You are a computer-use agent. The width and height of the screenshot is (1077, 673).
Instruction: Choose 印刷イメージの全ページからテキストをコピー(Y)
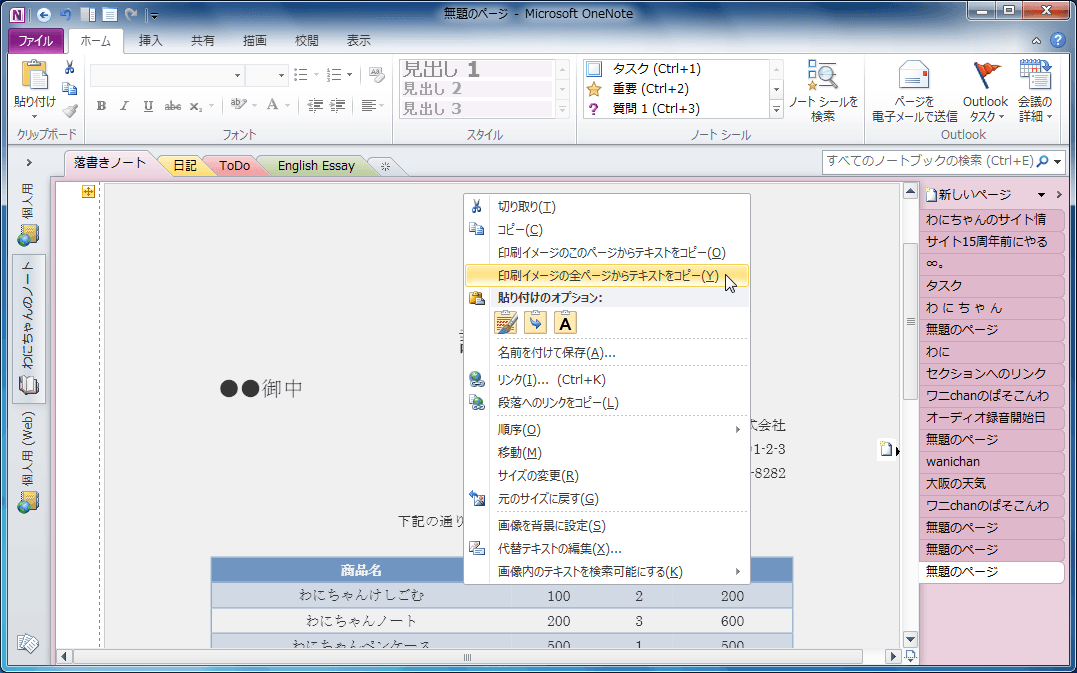[607, 276]
